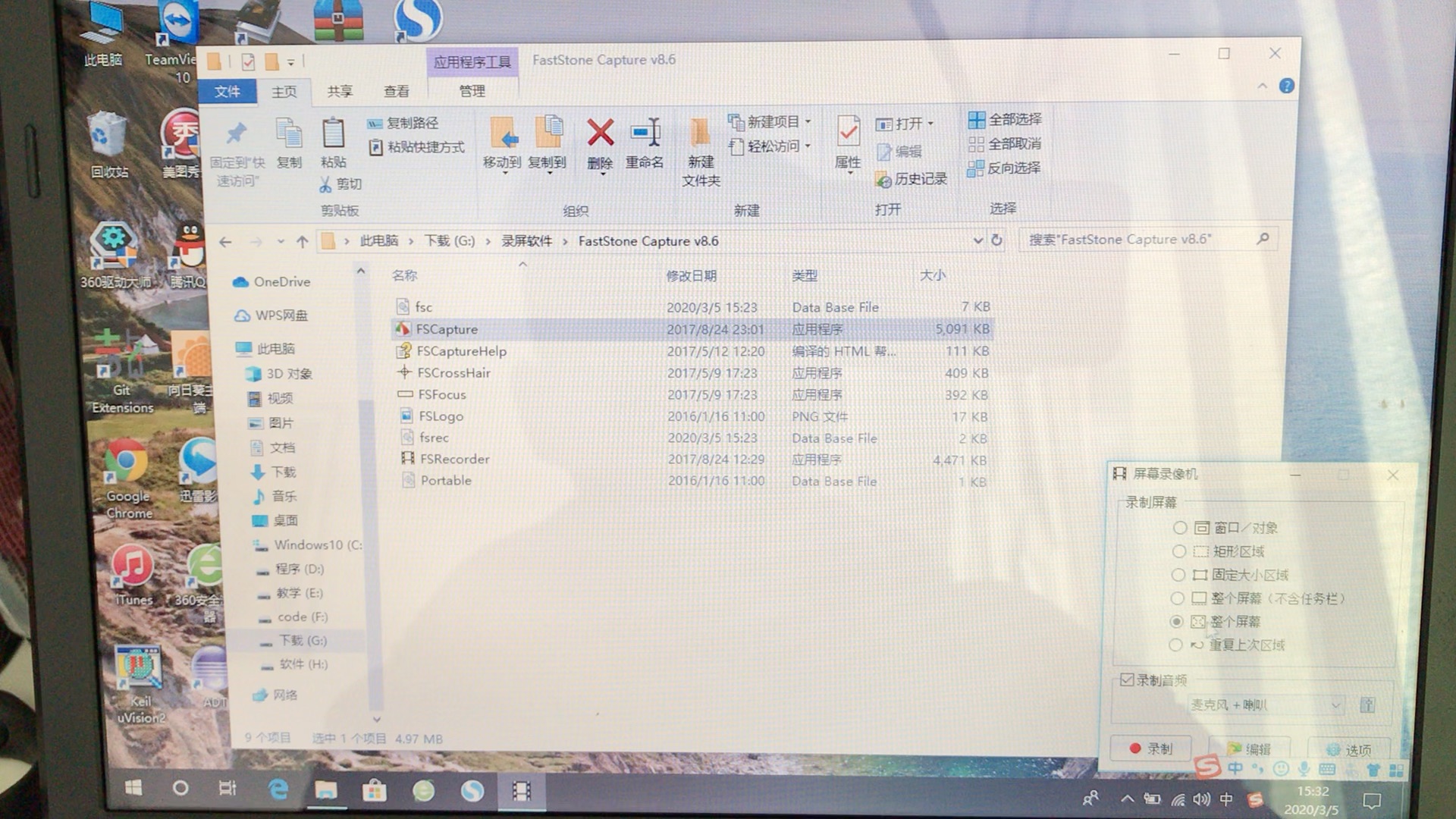Open the File (文件) menu tab
1456x819 pixels.
click(x=227, y=92)
